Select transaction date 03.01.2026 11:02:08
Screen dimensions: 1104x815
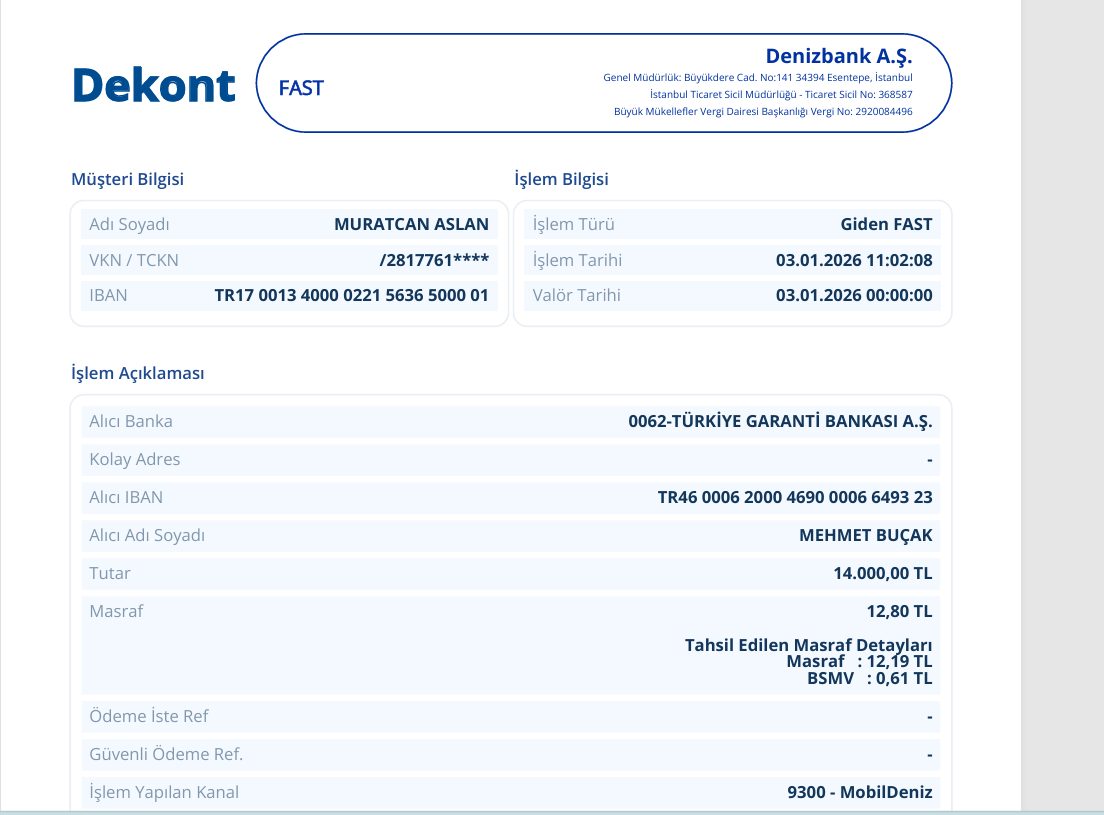854,260
